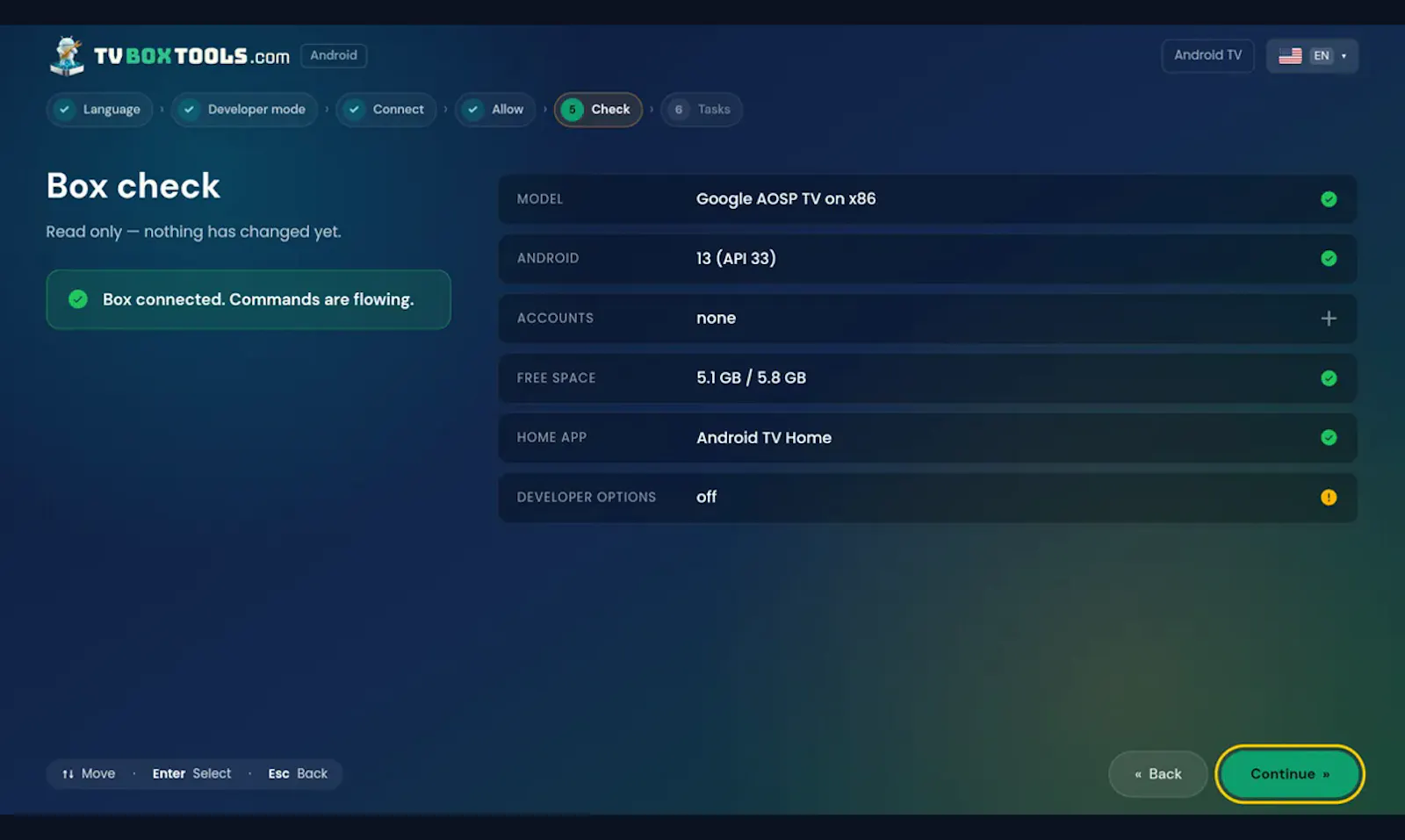Image resolution: width=1405 pixels, height=840 pixels.
Task: Click the TVBoxTools.com mascot logo
Action: [x=67, y=55]
